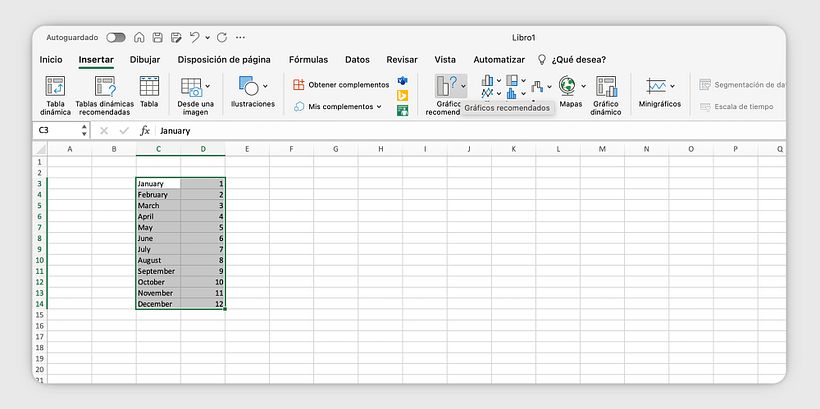Insert a waterfall chart icon

point(537,86)
